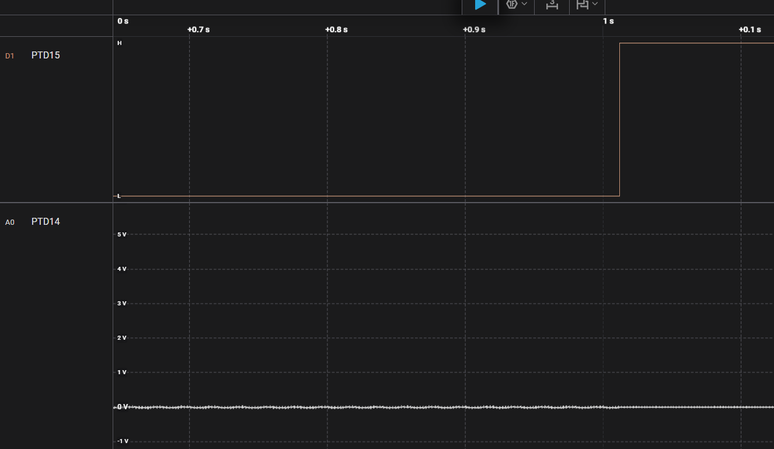This screenshot has height=449, width=774.
Task: Click the +0.8 s tick on the ruler
Action: point(336,30)
